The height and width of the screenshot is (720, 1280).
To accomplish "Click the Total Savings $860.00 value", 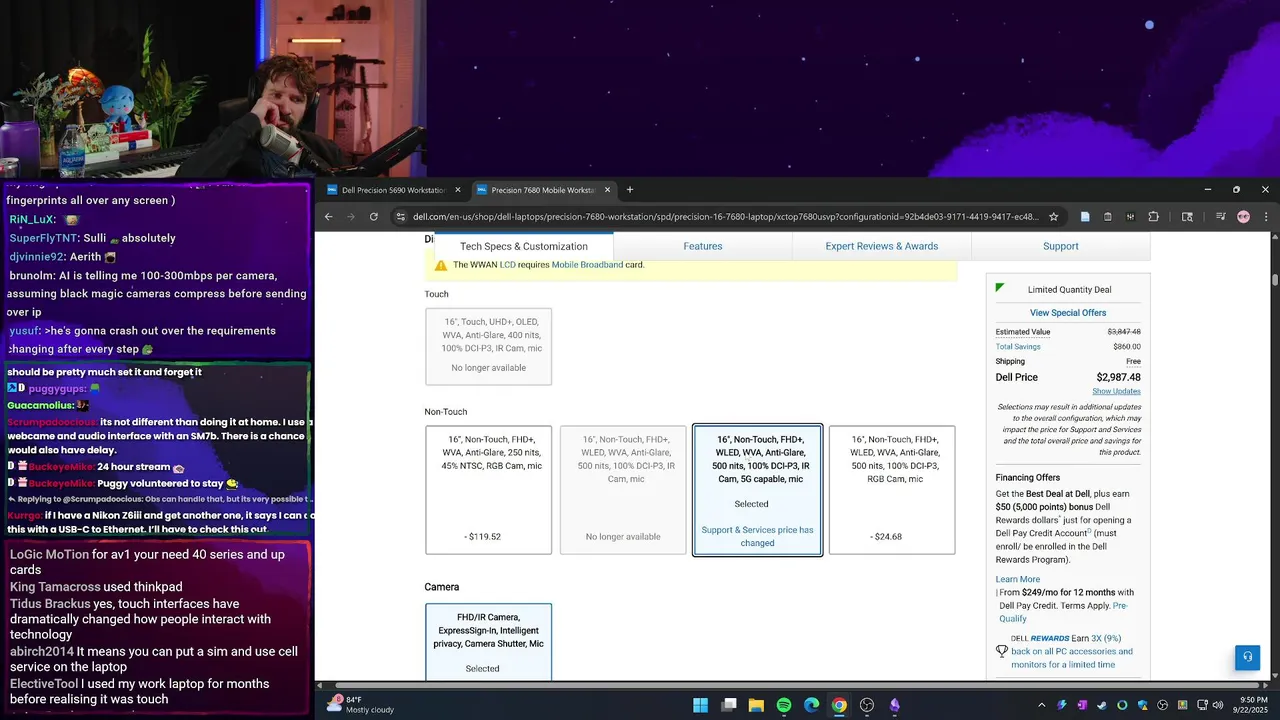I will 1127,347.
